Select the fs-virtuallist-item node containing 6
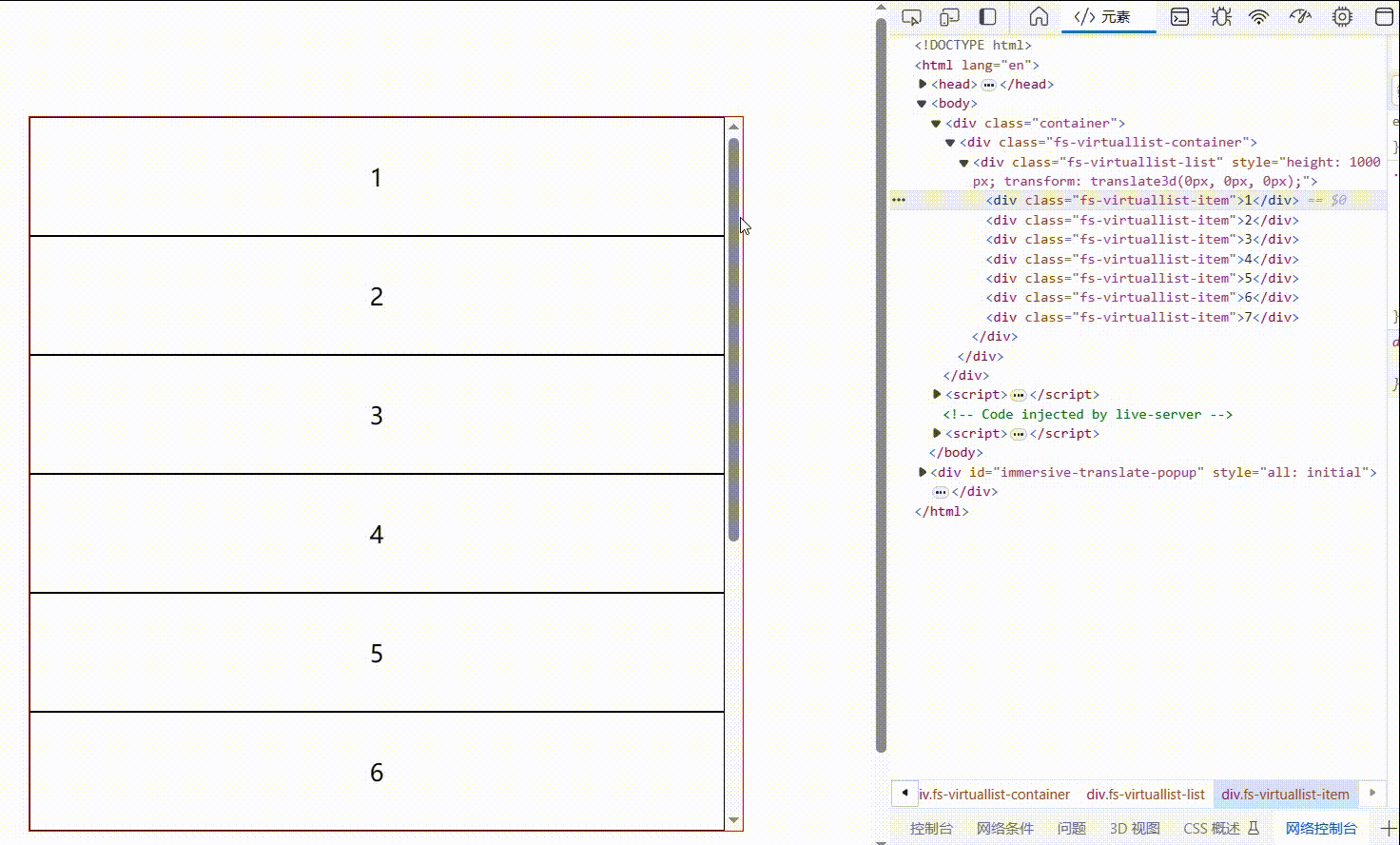Screen dimensions: 1400x845 [x=1142, y=297]
